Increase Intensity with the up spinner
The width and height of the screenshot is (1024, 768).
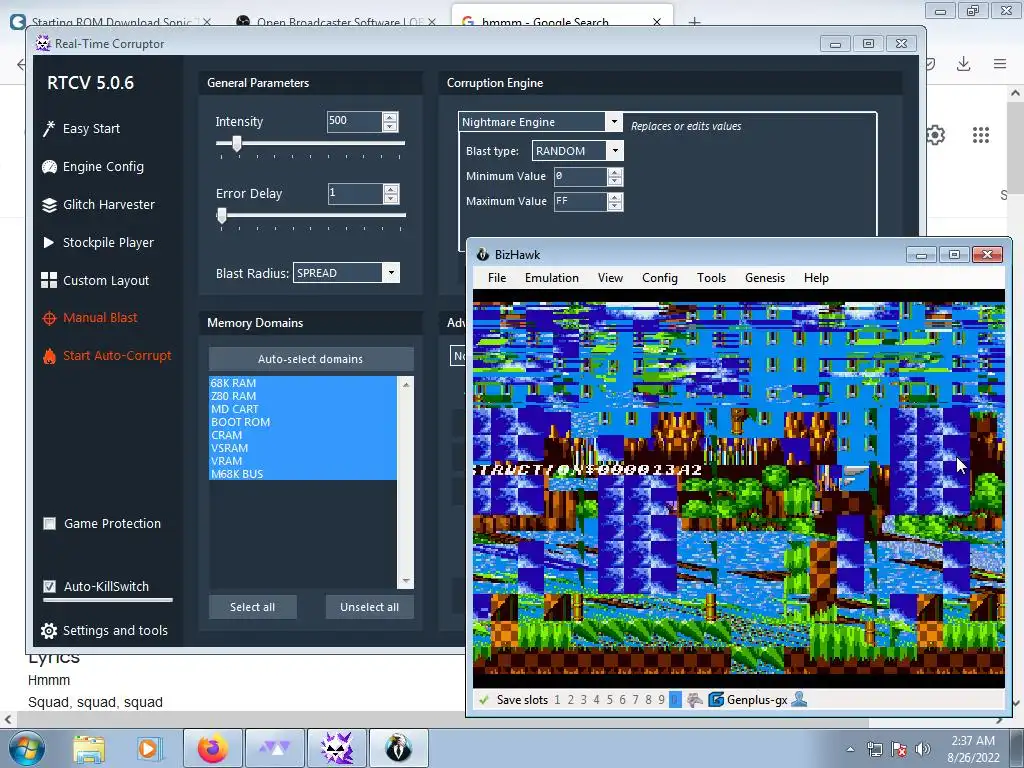click(x=390, y=117)
